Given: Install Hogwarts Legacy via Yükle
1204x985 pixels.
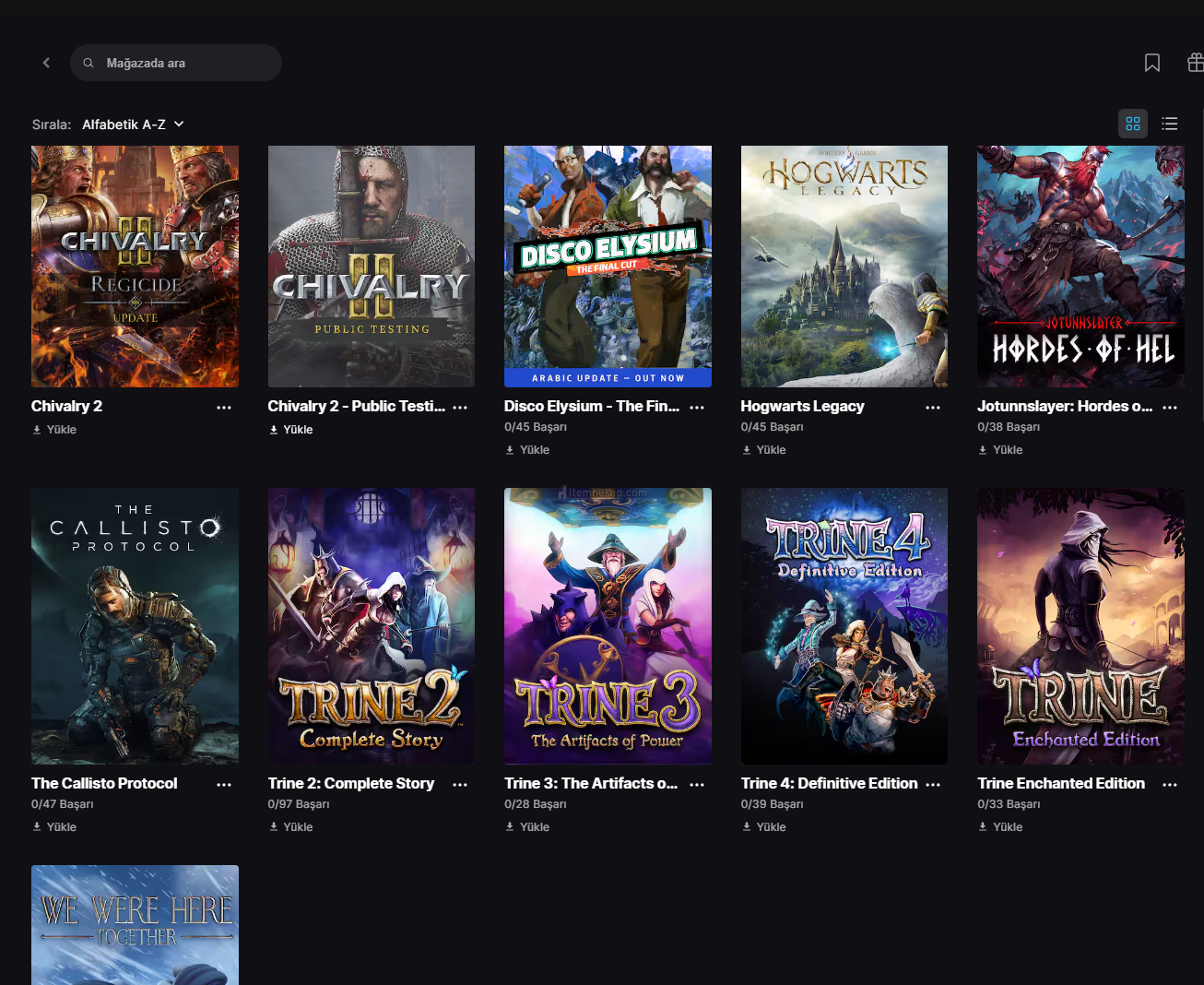Looking at the screenshot, I should pyautogui.click(x=764, y=450).
